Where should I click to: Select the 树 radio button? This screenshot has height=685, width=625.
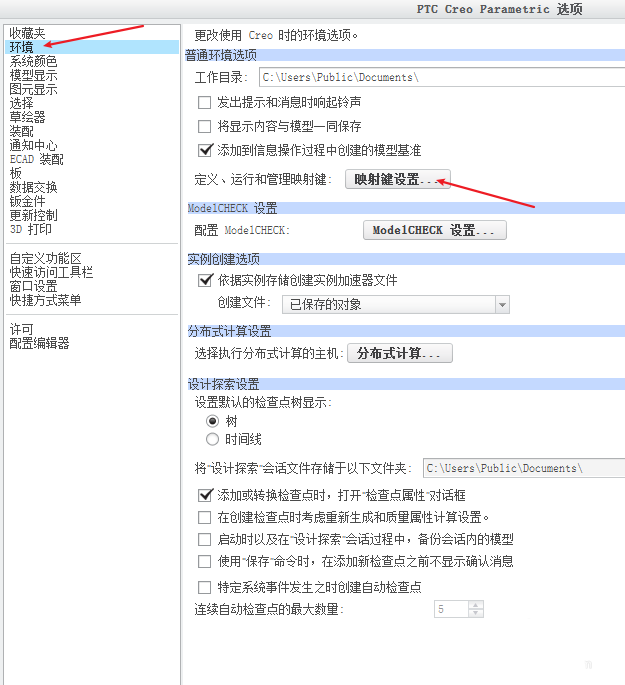pos(212,421)
